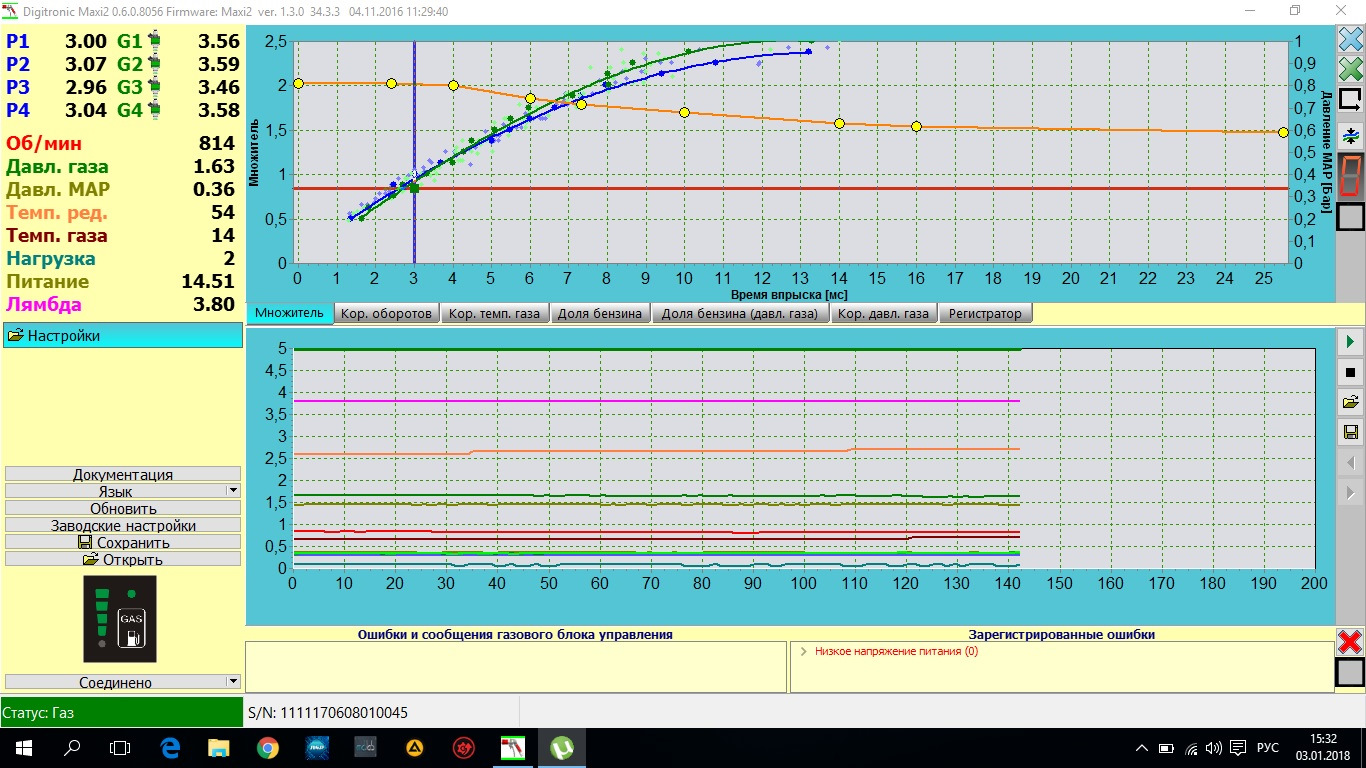Click the grey right arrow in the recorder toolbar

point(1350,493)
